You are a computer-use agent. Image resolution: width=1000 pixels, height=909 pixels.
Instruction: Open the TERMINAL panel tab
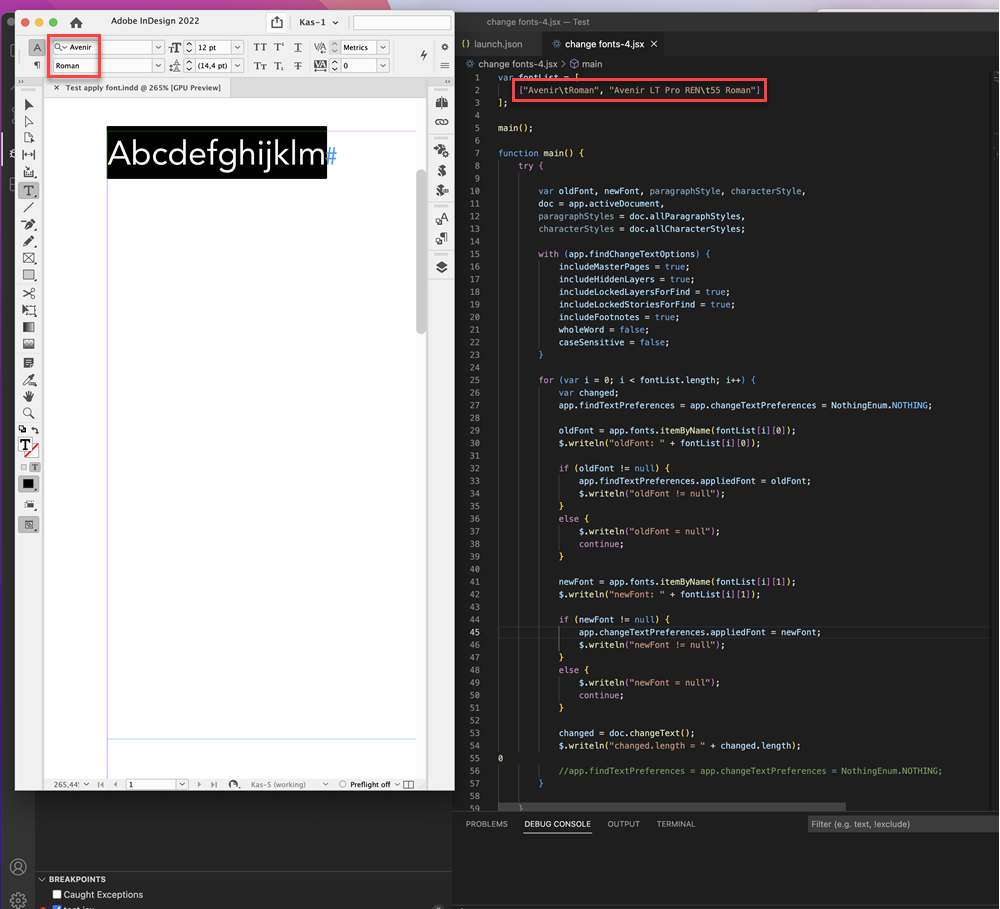[x=676, y=824]
